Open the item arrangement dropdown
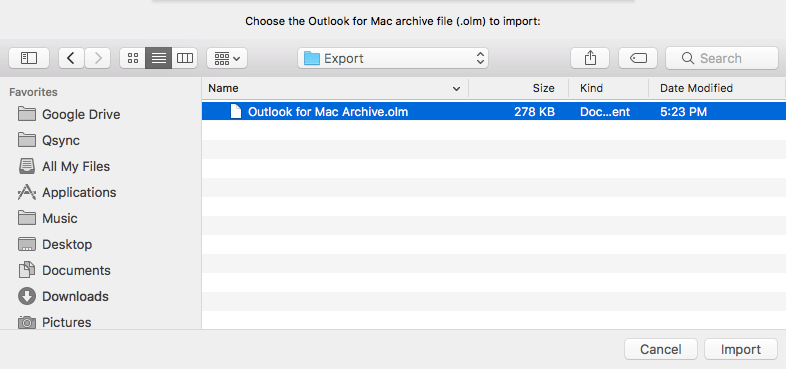Viewport: 786px width, 369px height. pos(227,58)
